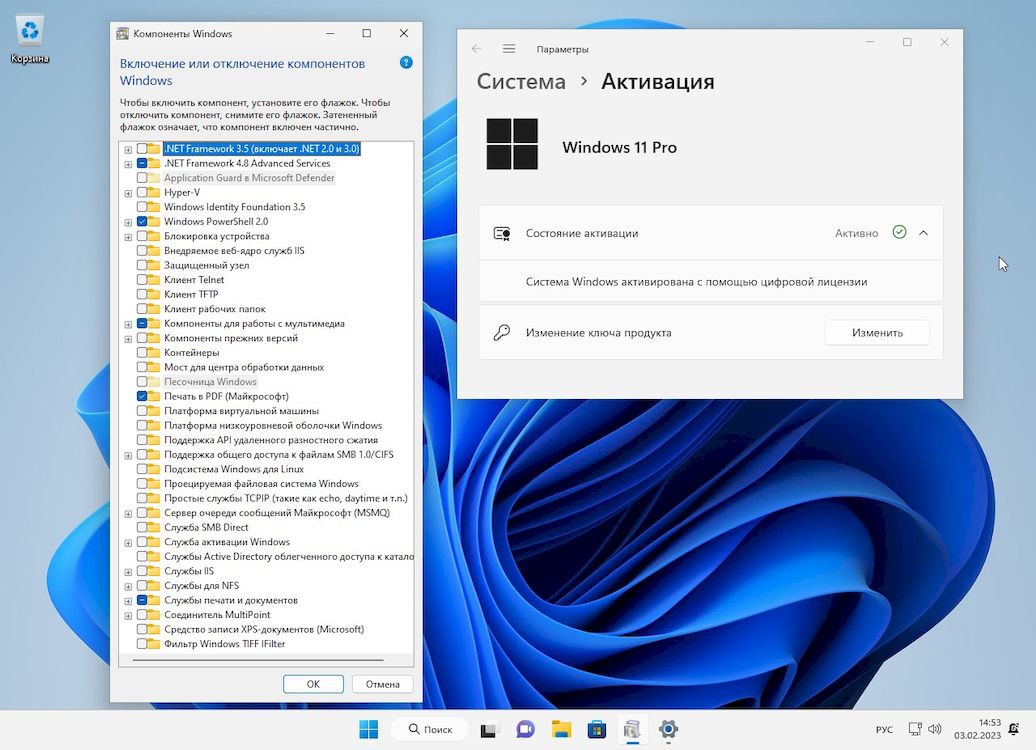Enable Windows TIFF IFilter checkbox

(142, 644)
